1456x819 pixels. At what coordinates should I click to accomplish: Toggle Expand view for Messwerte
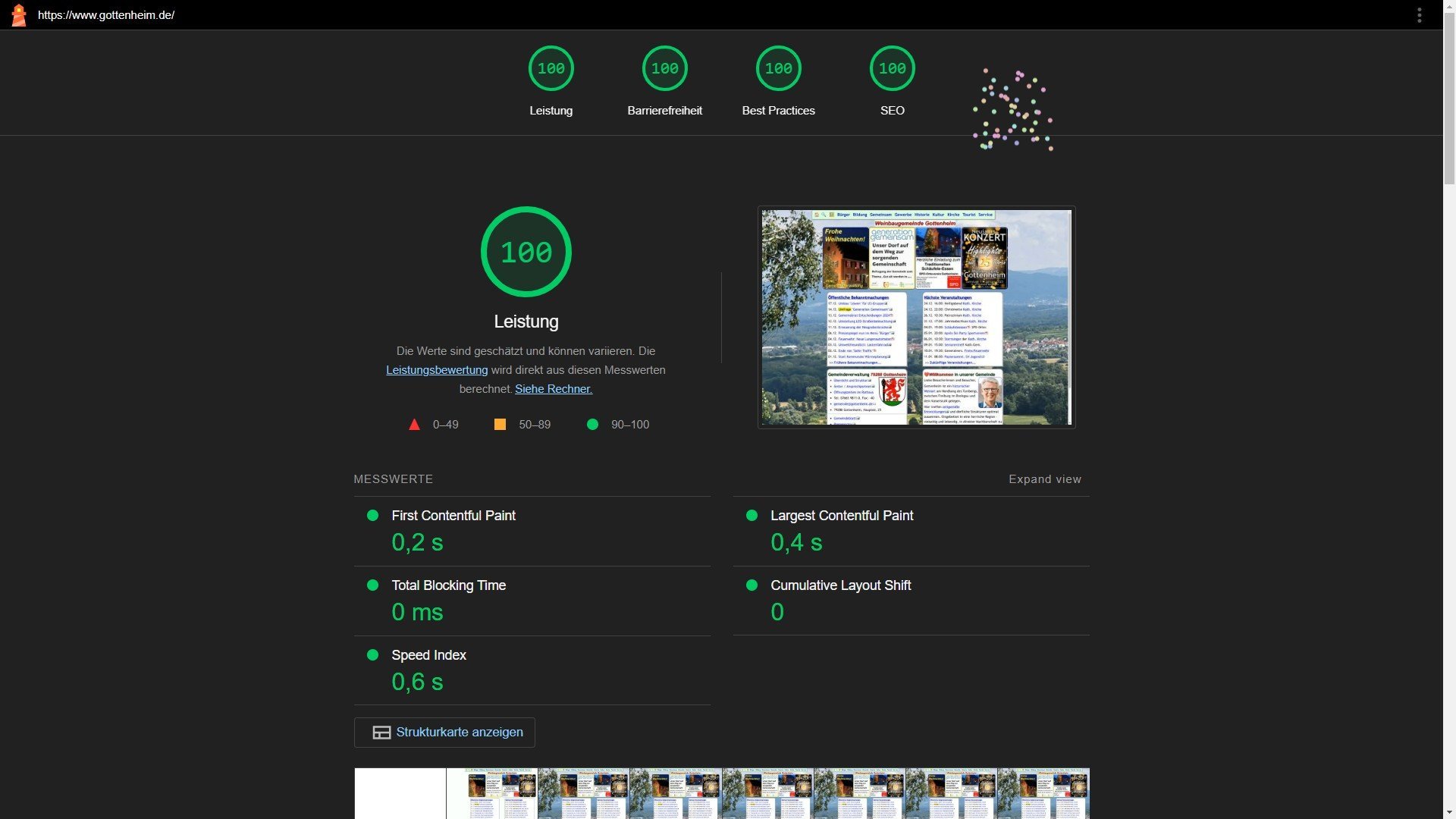pyautogui.click(x=1044, y=479)
